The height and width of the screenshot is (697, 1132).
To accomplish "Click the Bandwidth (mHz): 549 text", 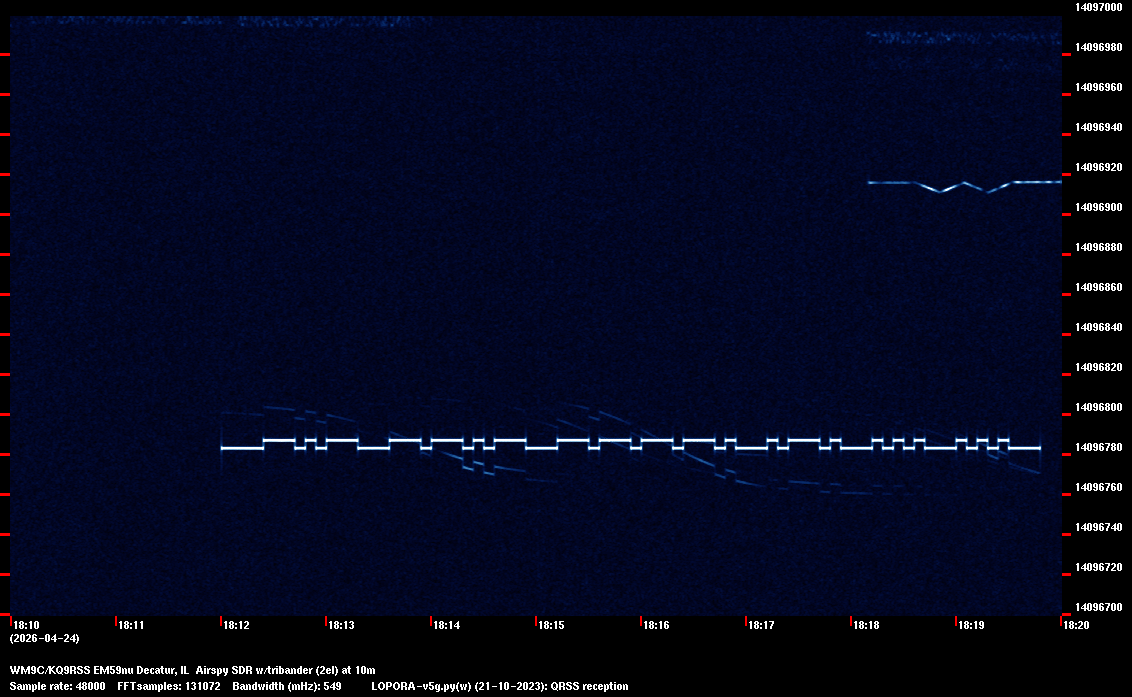I will (288, 686).
